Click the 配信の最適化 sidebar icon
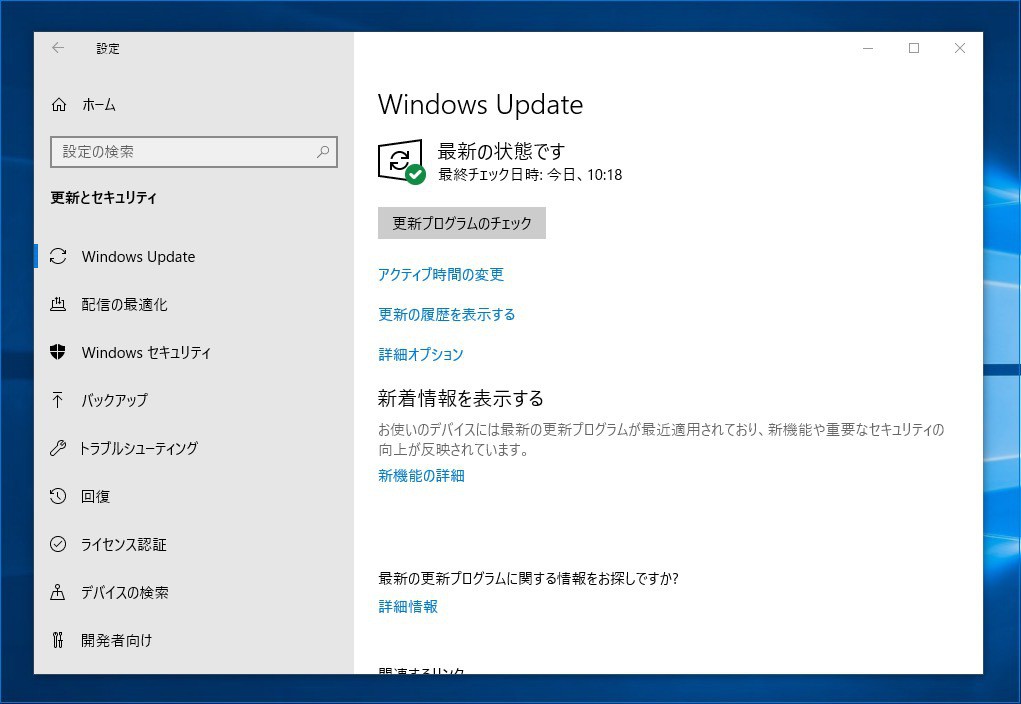 point(58,304)
